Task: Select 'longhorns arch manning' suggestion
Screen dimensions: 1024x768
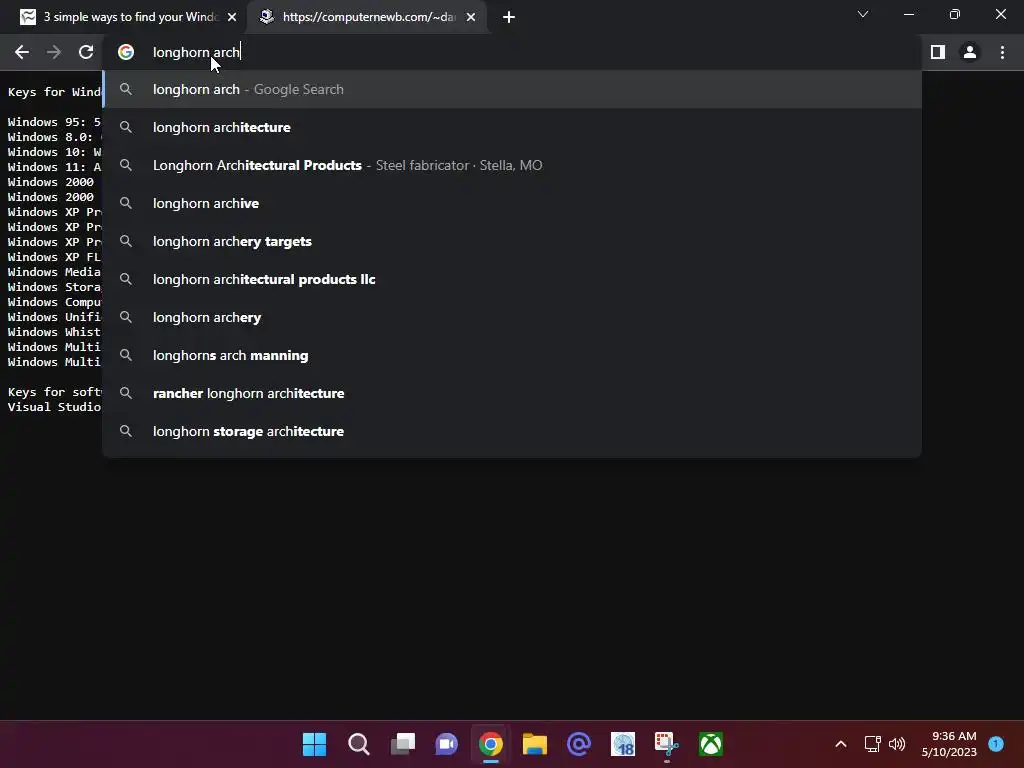Action: click(x=512, y=355)
